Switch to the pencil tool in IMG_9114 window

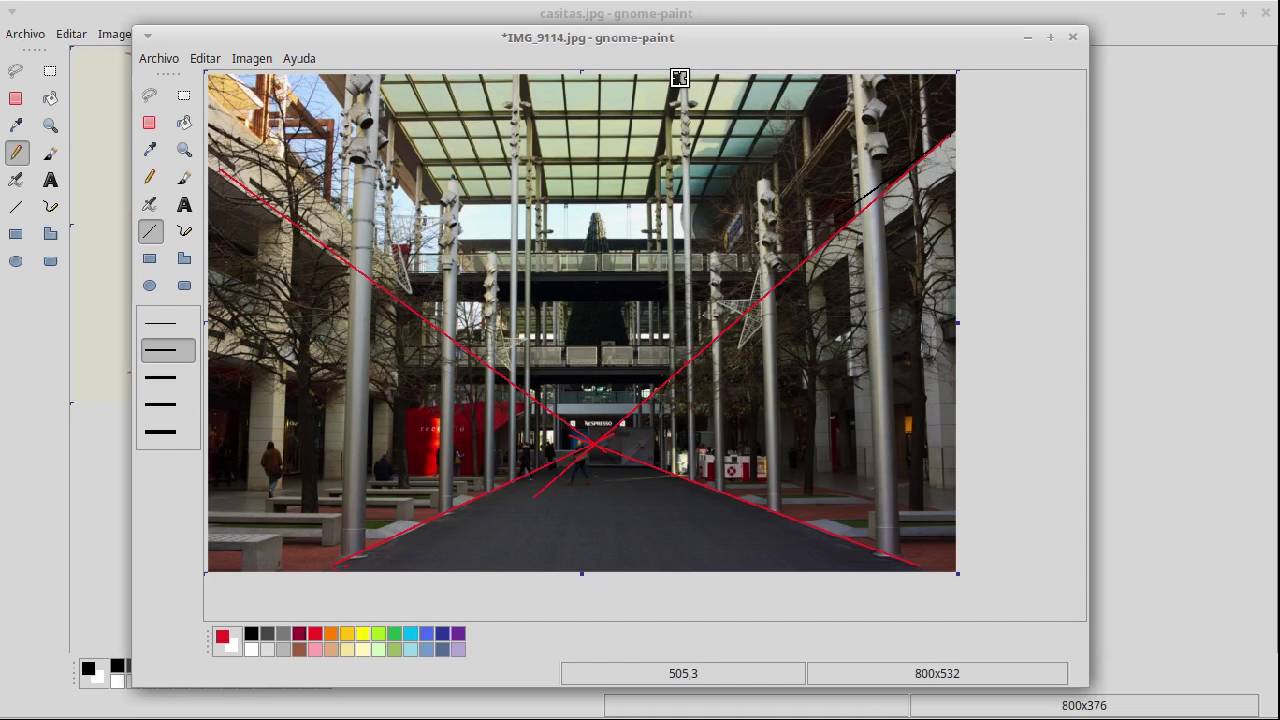pyautogui.click(x=150, y=177)
